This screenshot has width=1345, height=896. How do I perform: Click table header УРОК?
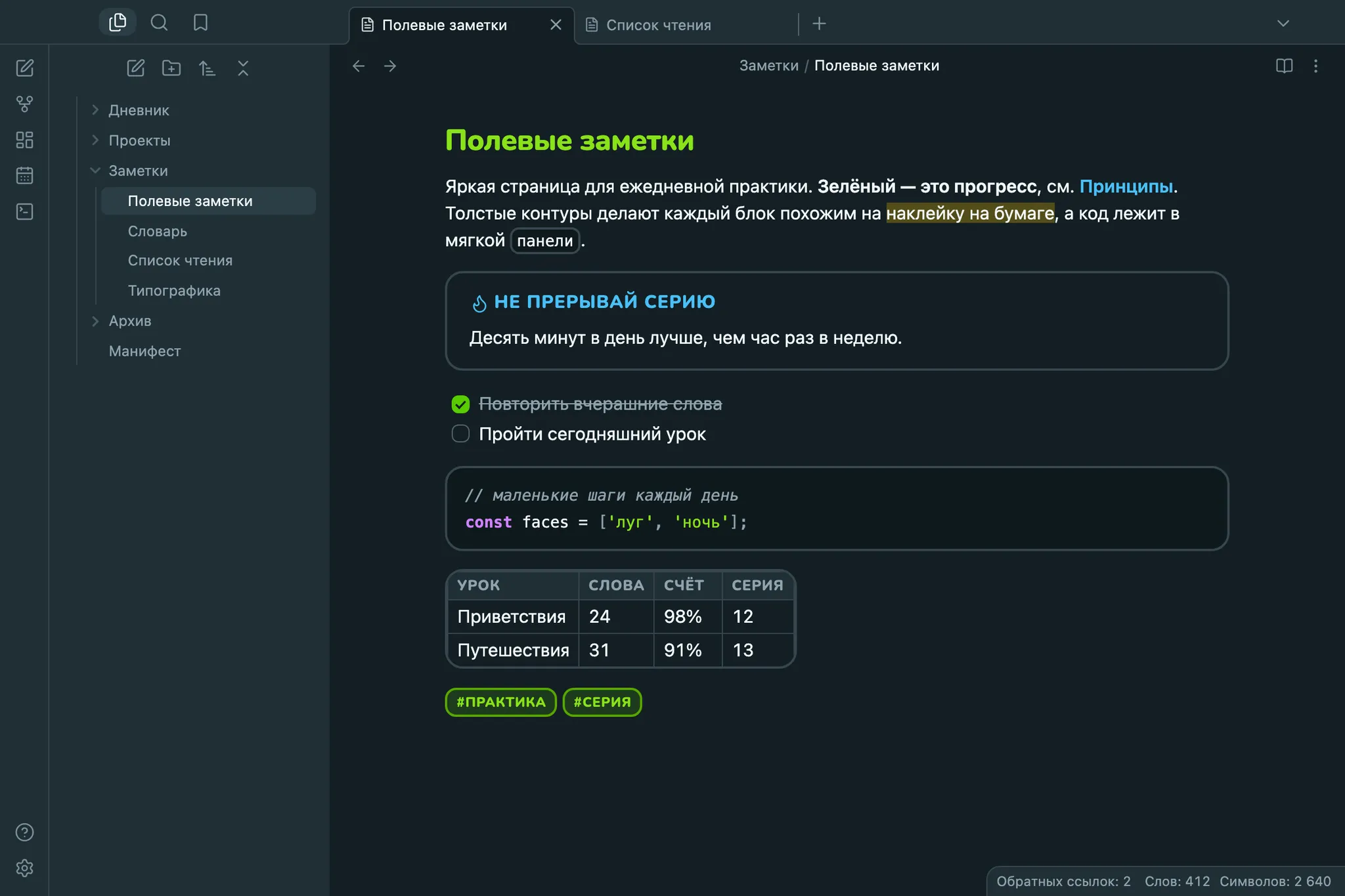click(513, 586)
